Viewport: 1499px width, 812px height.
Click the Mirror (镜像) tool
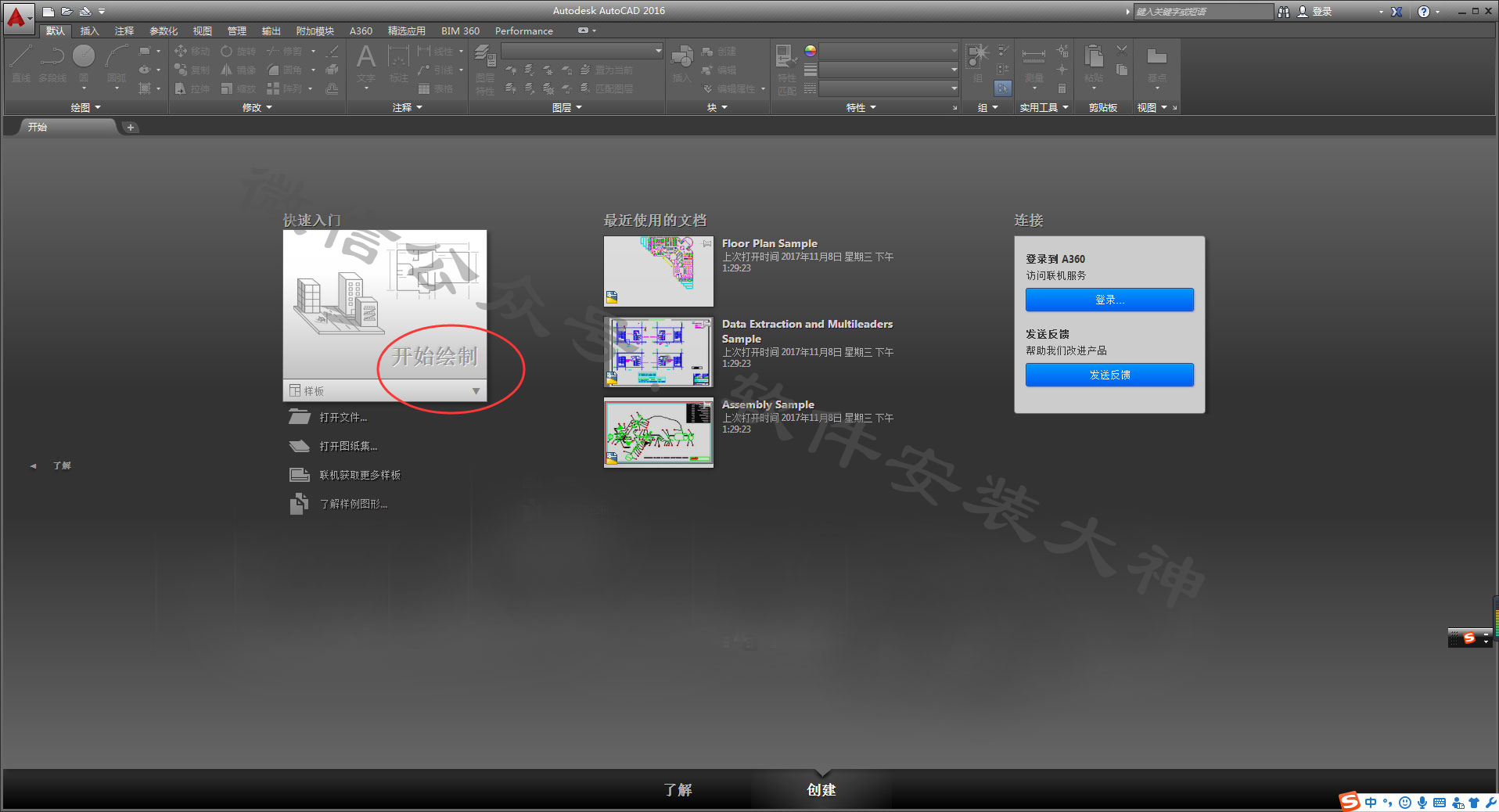point(238,70)
